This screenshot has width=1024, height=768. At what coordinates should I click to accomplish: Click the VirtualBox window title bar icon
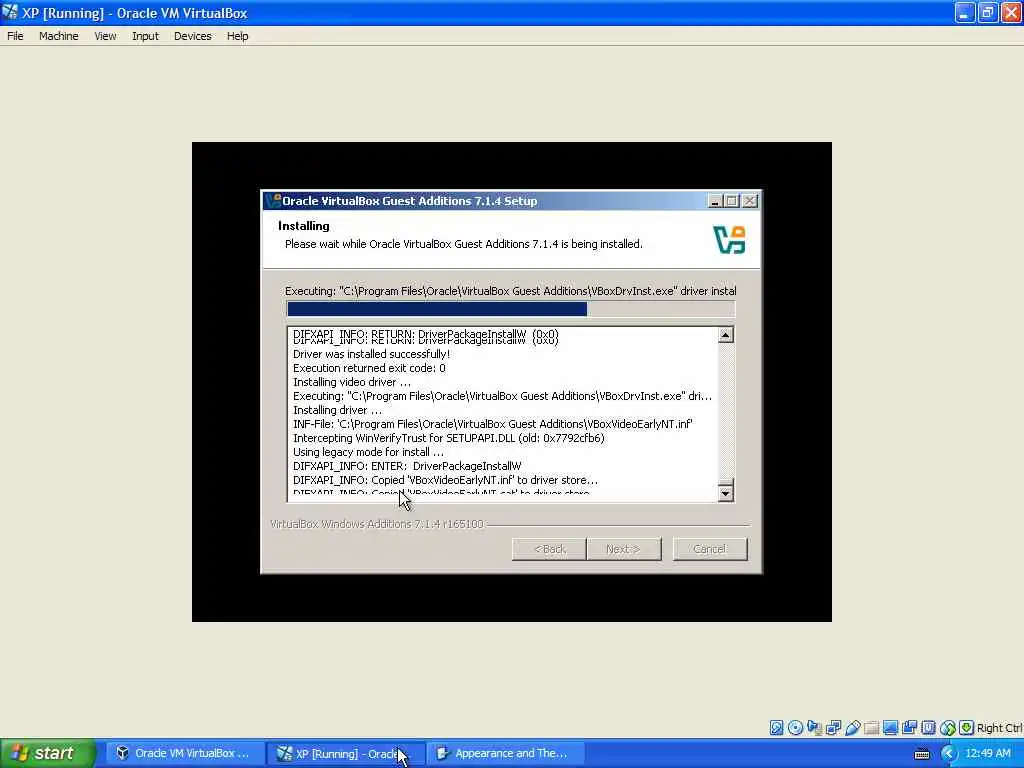coord(10,12)
